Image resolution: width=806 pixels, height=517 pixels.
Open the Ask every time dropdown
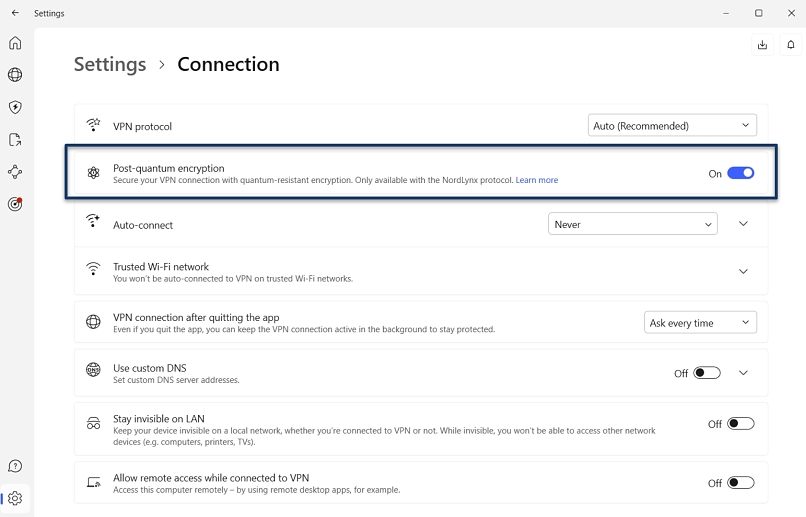[x=700, y=323]
